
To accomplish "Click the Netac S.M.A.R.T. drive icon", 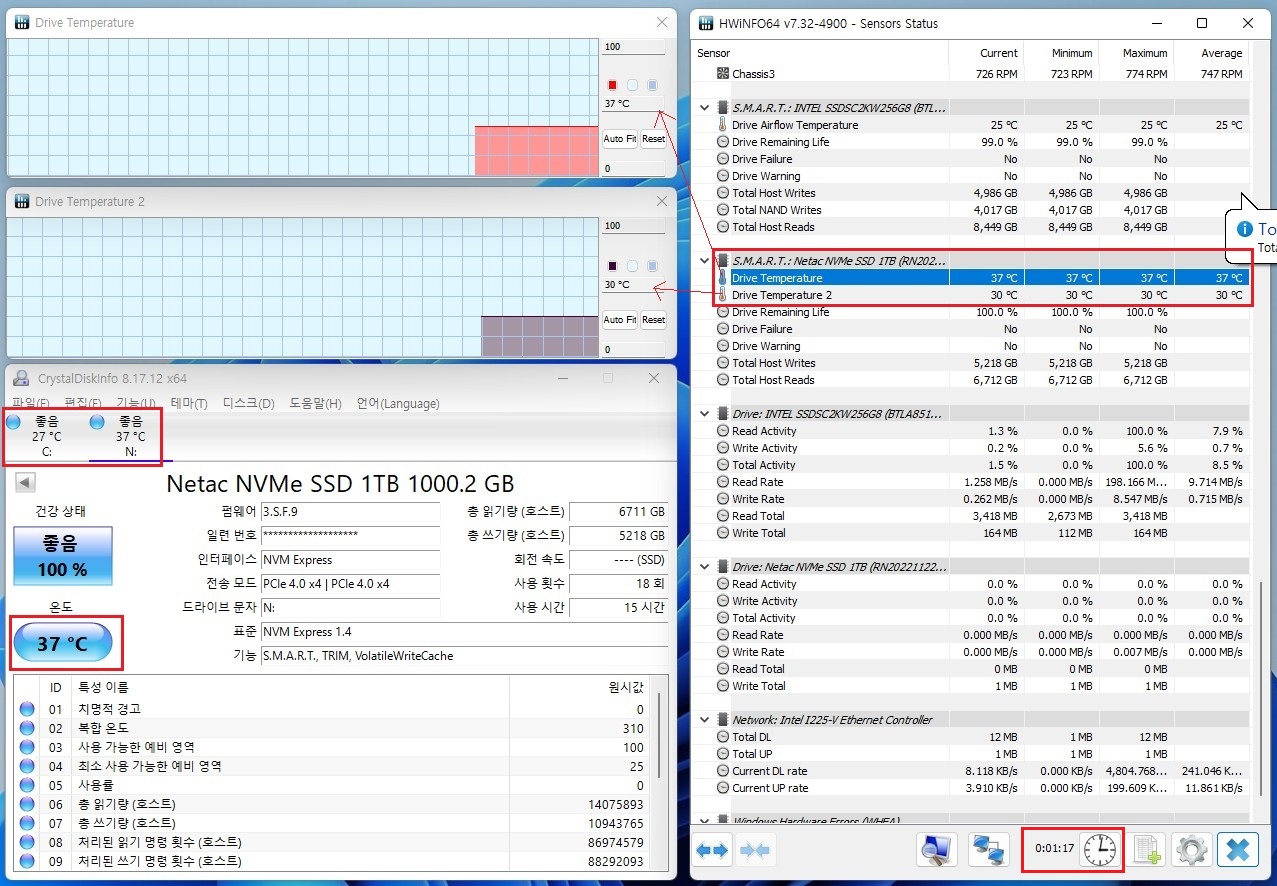I will point(723,261).
